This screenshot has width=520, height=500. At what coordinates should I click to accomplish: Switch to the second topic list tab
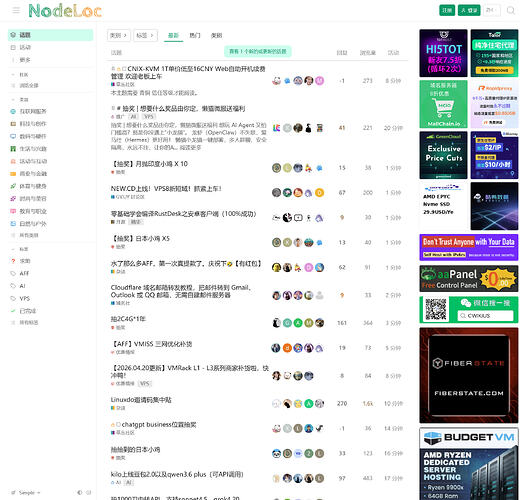click(195, 35)
